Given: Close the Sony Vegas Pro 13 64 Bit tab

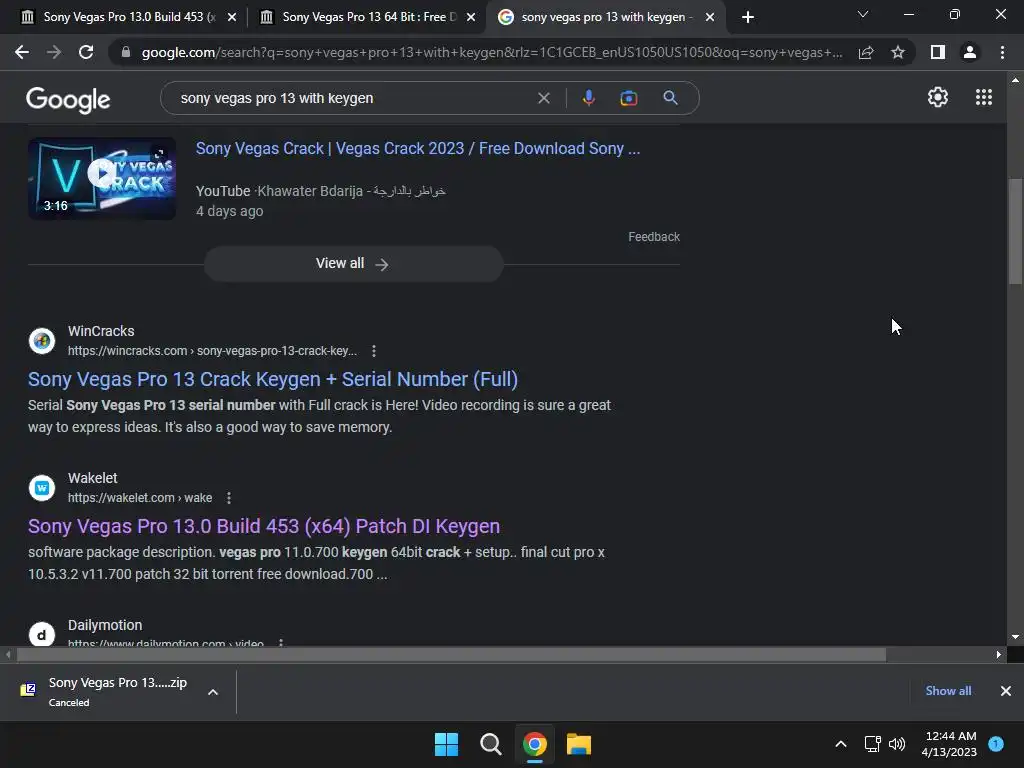Looking at the screenshot, I should pos(471,17).
